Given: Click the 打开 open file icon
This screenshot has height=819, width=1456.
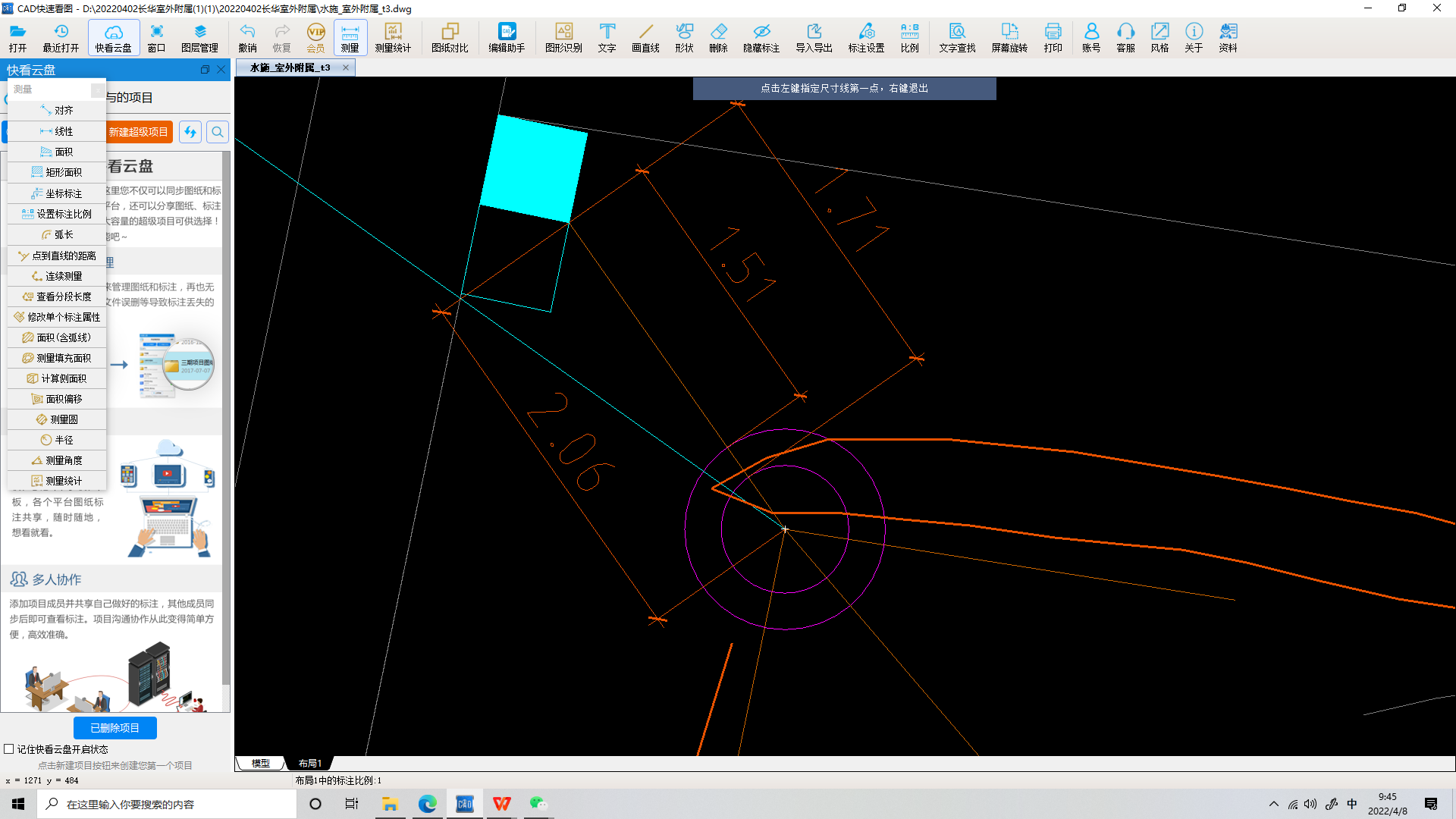Looking at the screenshot, I should (x=17, y=37).
